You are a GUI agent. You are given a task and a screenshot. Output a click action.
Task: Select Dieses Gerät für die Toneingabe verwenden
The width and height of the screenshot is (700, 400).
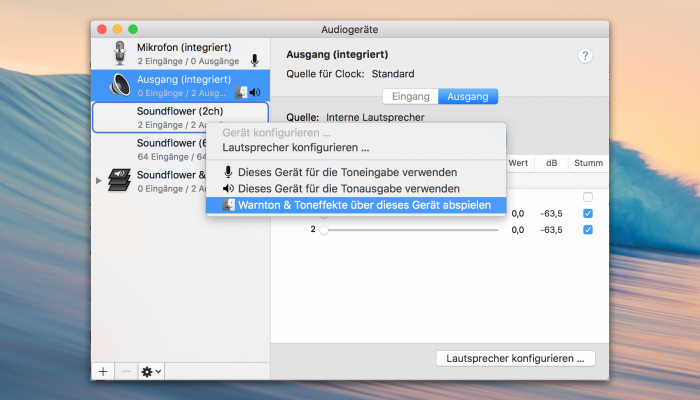[x=356, y=172]
